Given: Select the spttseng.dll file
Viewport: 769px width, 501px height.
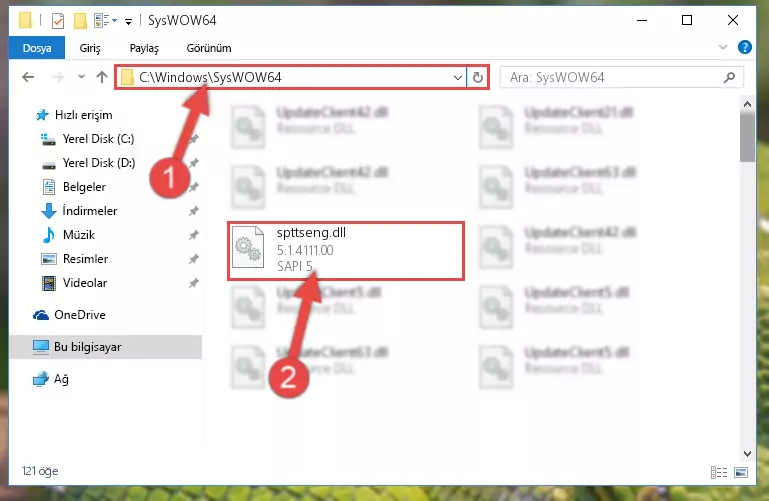Looking at the screenshot, I should pyautogui.click(x=346, y=250).
